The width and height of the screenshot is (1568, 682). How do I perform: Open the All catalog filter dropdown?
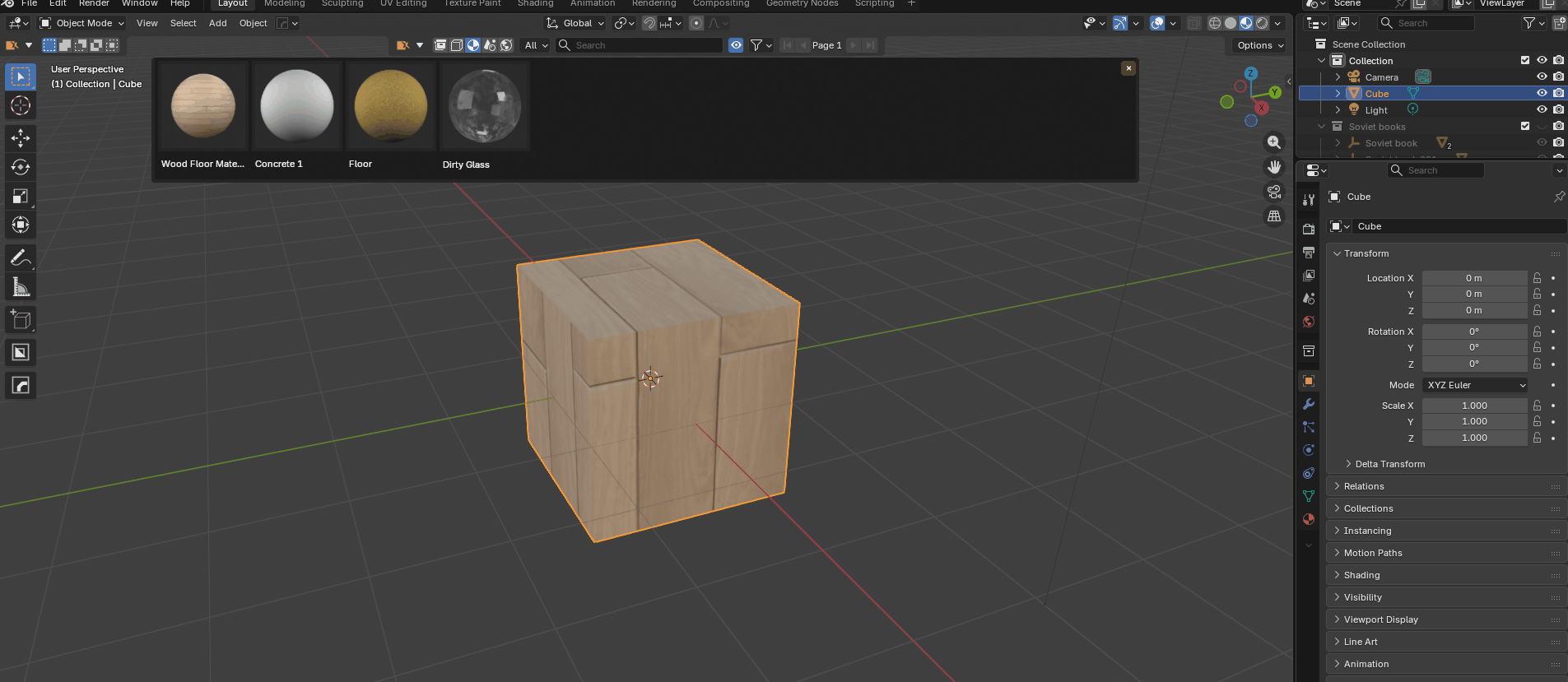[536, 45]
